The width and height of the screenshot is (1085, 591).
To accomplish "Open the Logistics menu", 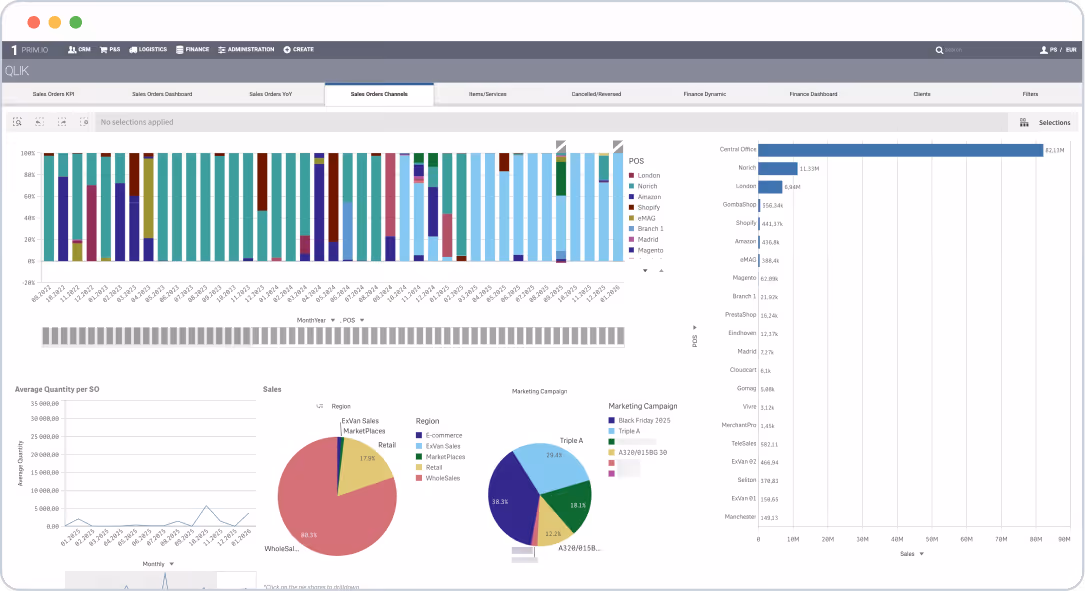I will [x=148, y=50].
